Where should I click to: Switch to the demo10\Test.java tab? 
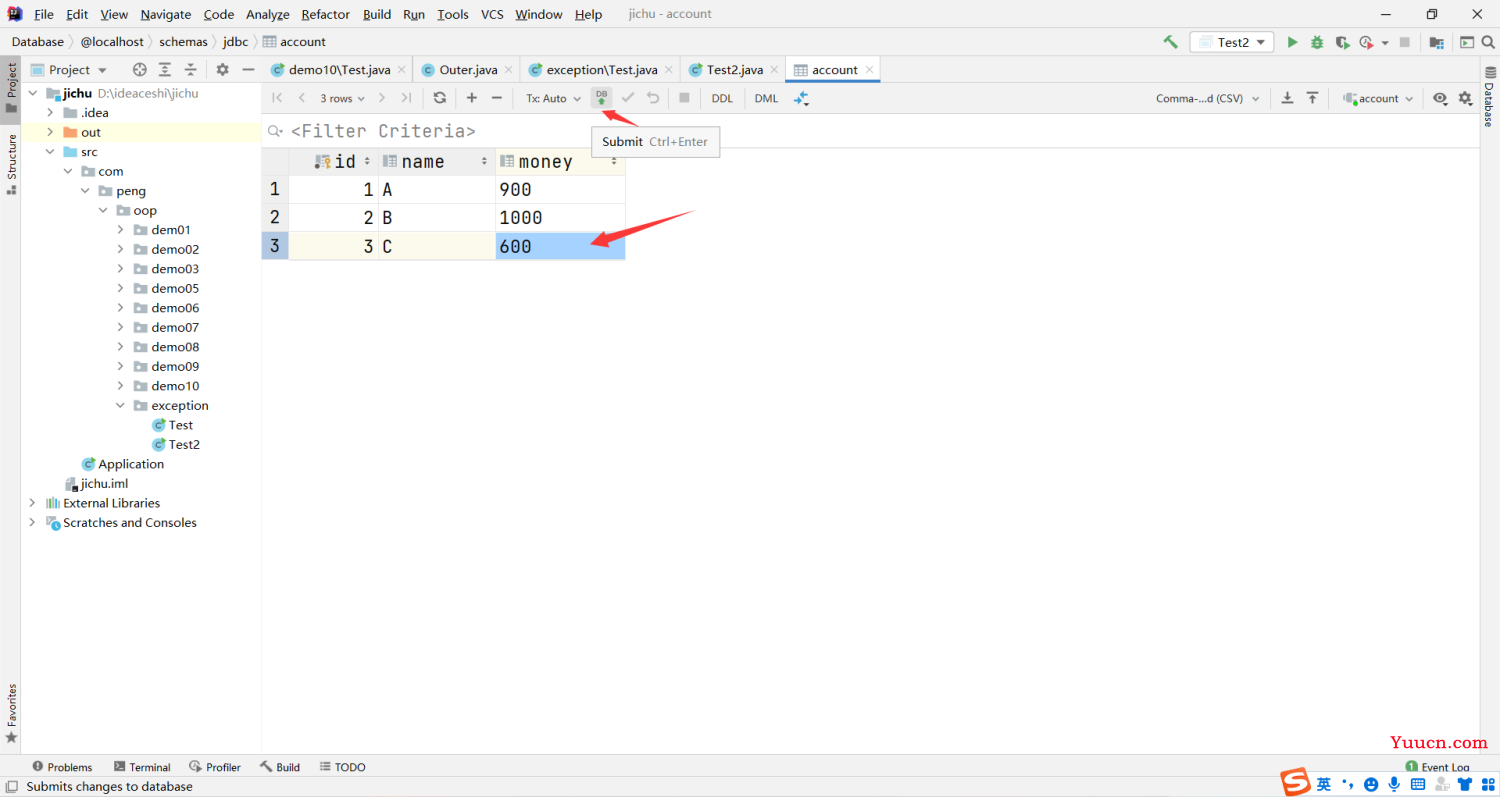(x=339, y=69)
